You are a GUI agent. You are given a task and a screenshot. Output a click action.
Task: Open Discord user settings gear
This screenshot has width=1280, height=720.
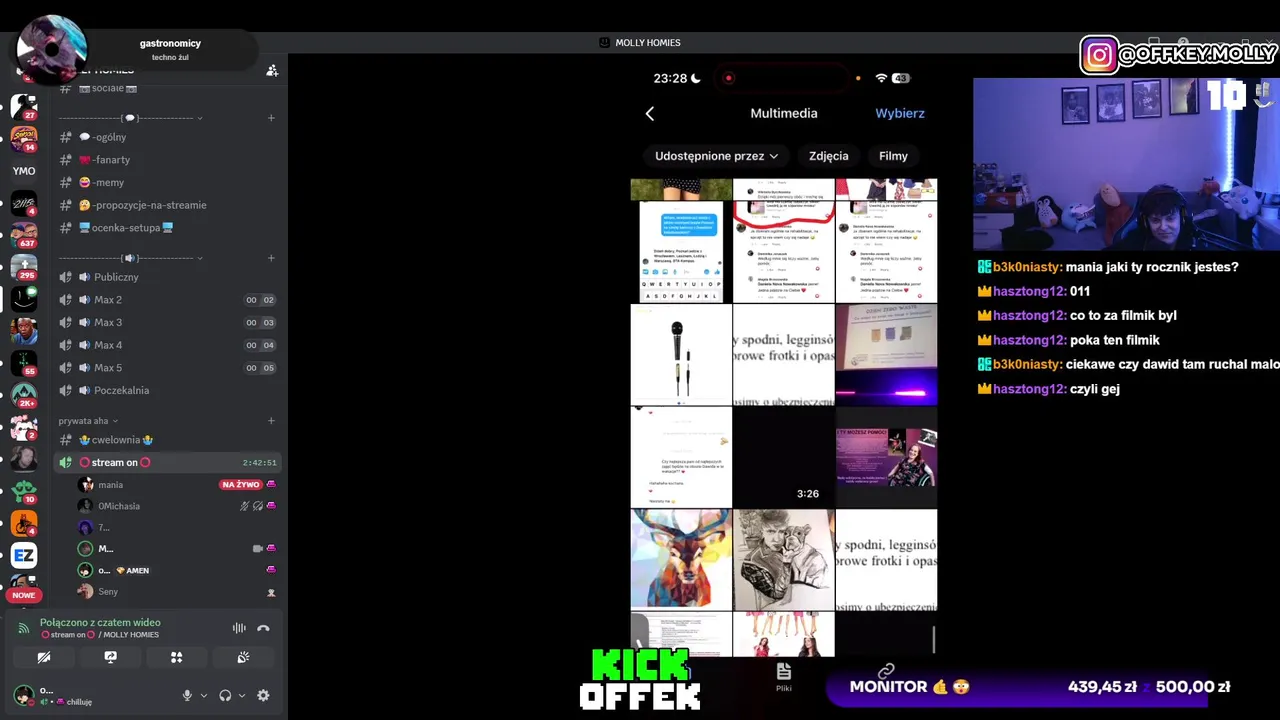pyautogui.click(x=263, y=695)
